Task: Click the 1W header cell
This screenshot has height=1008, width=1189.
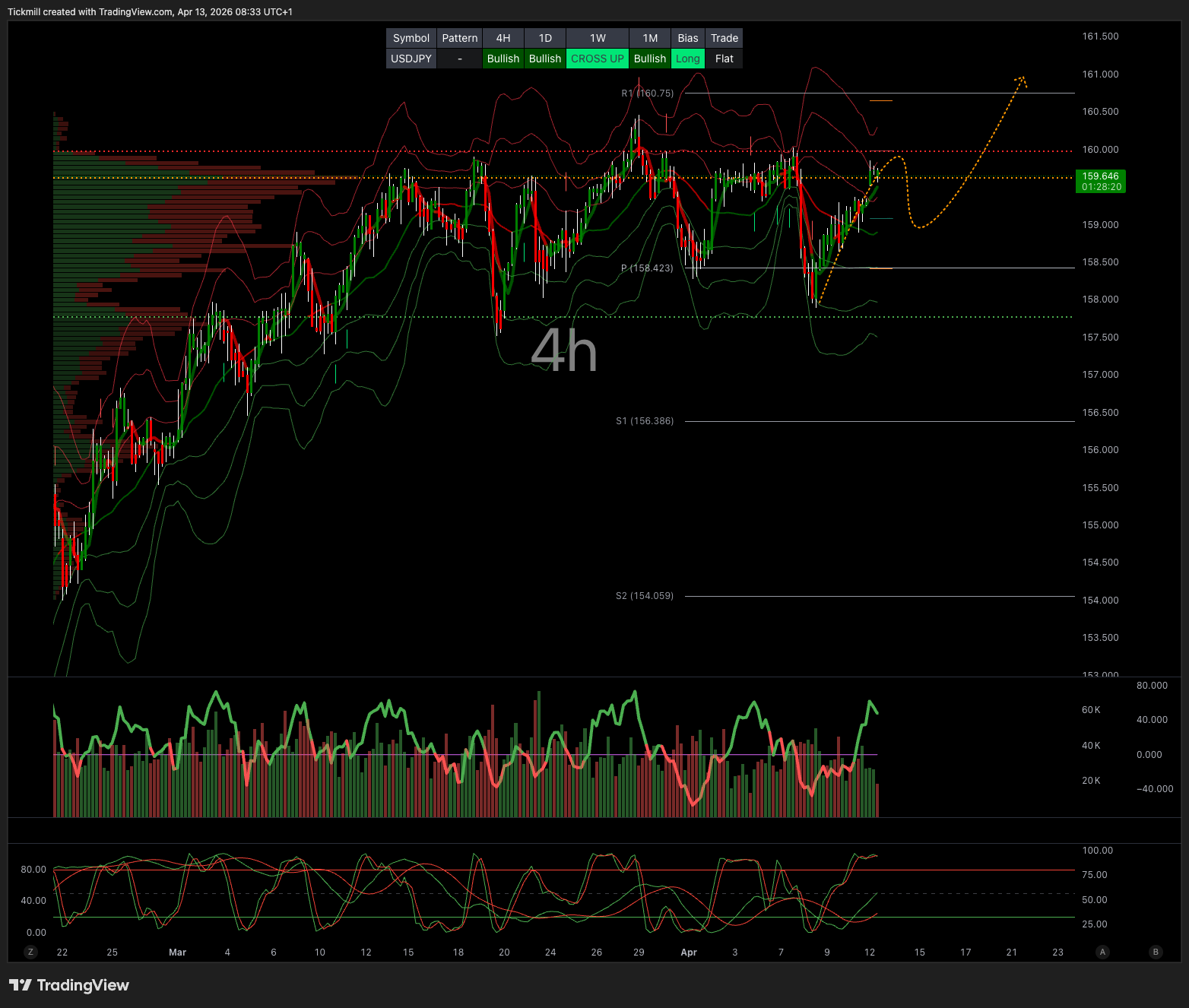Action: coord(598,38)
